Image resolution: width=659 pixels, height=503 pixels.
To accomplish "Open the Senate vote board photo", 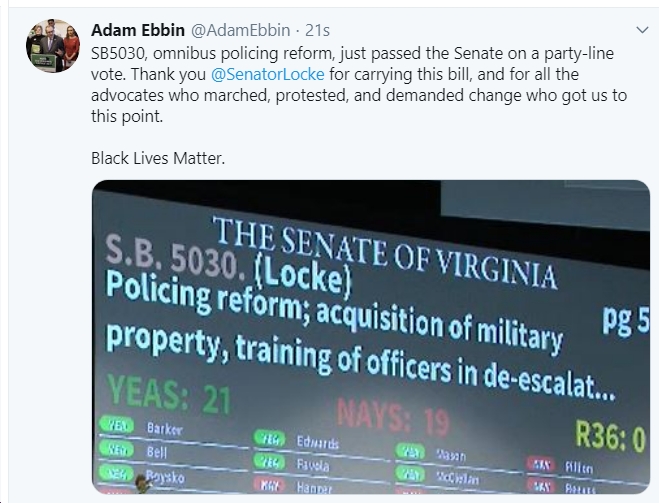I will pos(371,337).
